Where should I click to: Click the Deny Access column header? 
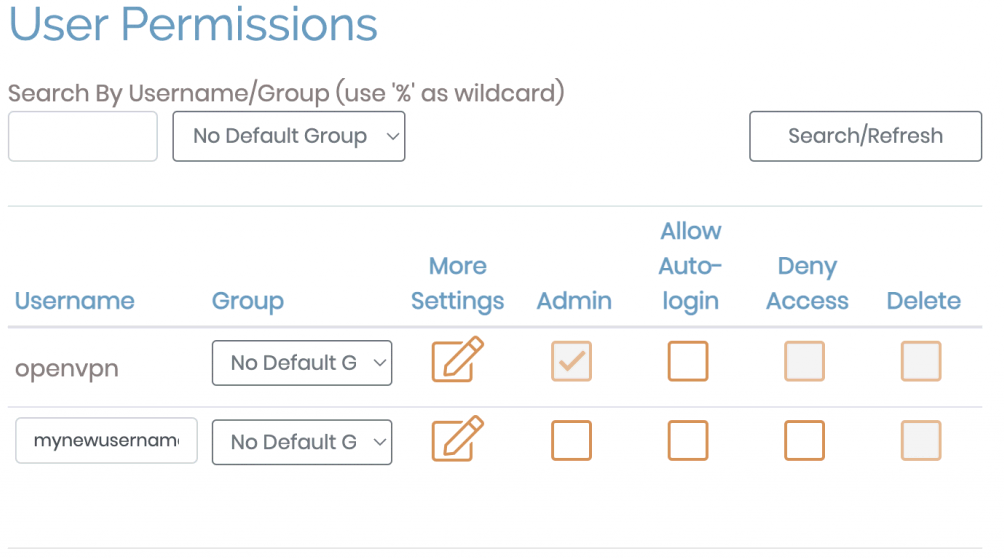[807, 284]
